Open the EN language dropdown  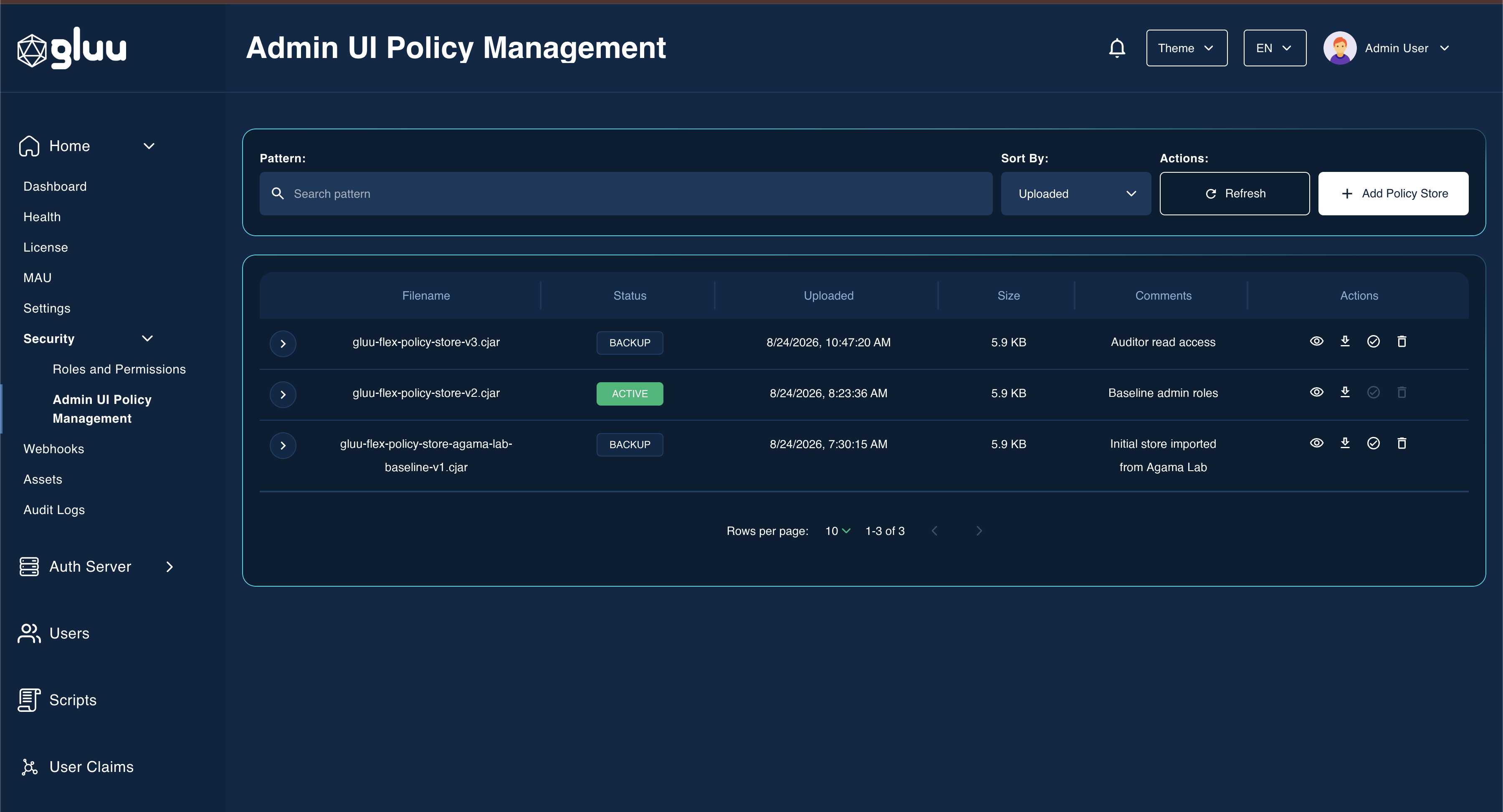(x=1274, y=48)
